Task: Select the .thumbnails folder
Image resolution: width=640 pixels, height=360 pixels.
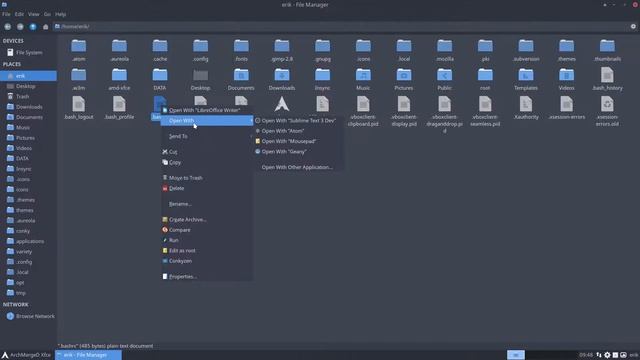Action: click(x=607, y=50)
